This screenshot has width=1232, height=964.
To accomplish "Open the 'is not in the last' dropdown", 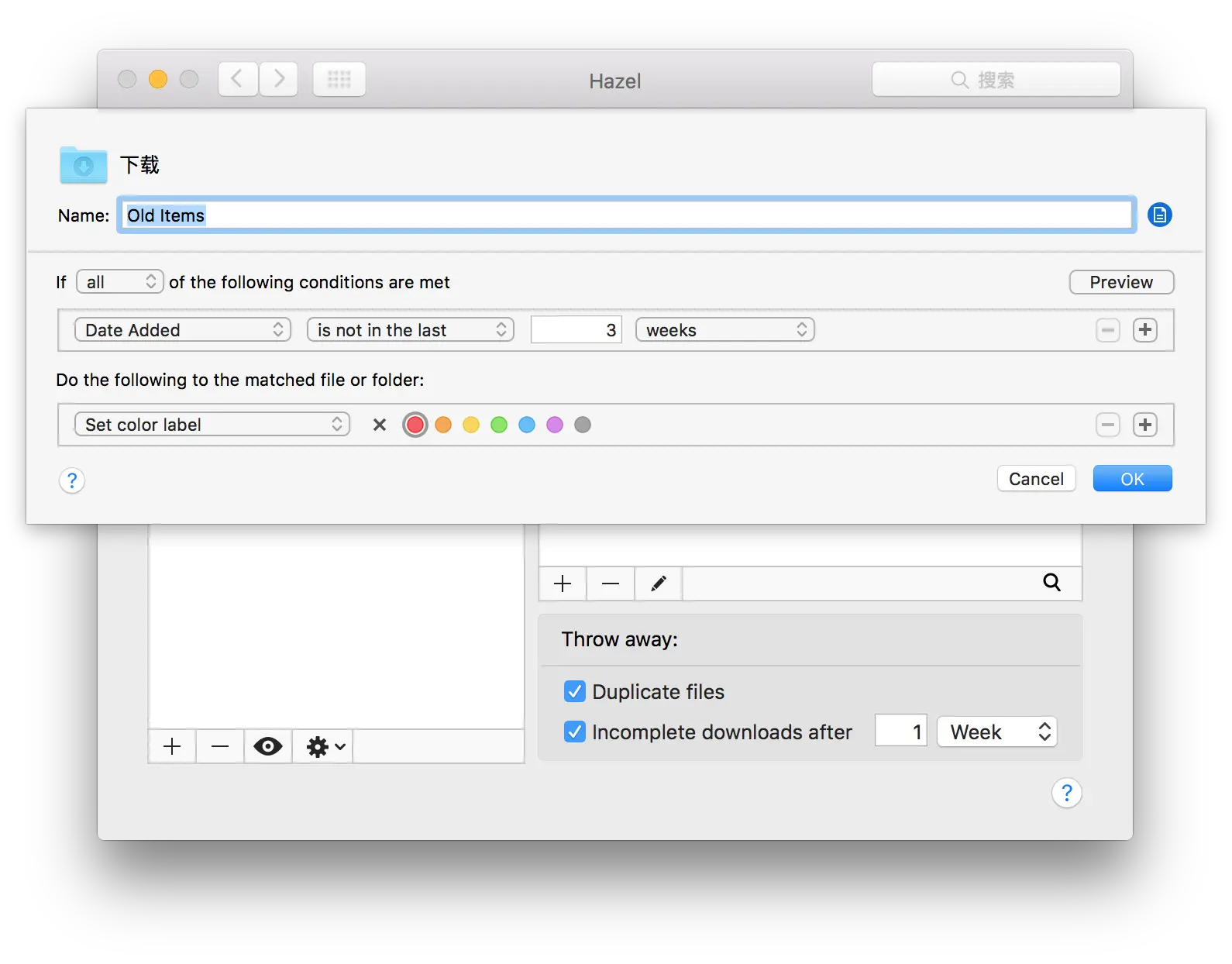I will pyautogui.click(x=411, y=330).
